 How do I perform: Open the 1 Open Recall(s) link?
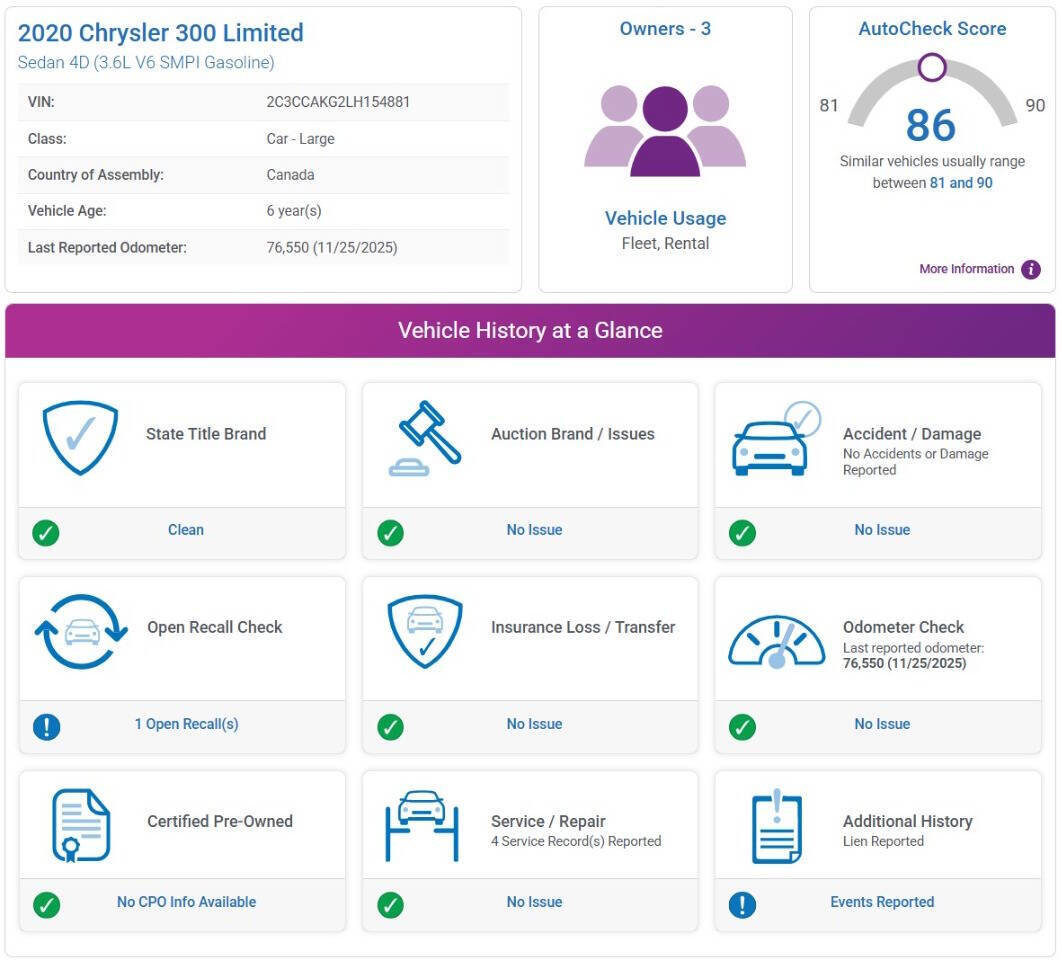pos(186,724)
